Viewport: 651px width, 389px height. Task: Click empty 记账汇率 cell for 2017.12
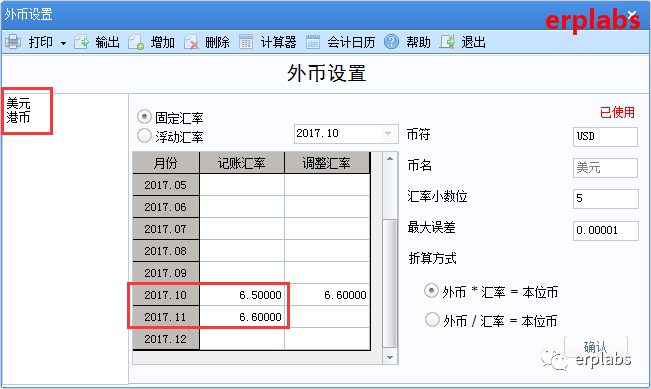click(x=242, y=339)
